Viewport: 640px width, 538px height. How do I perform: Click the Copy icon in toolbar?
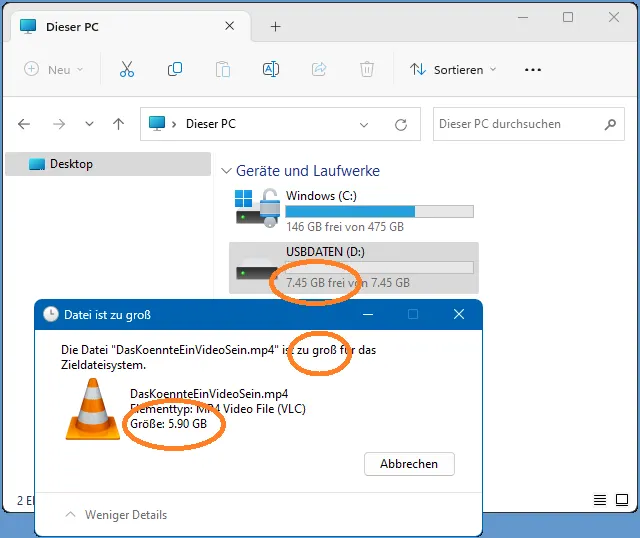(175, 69)
